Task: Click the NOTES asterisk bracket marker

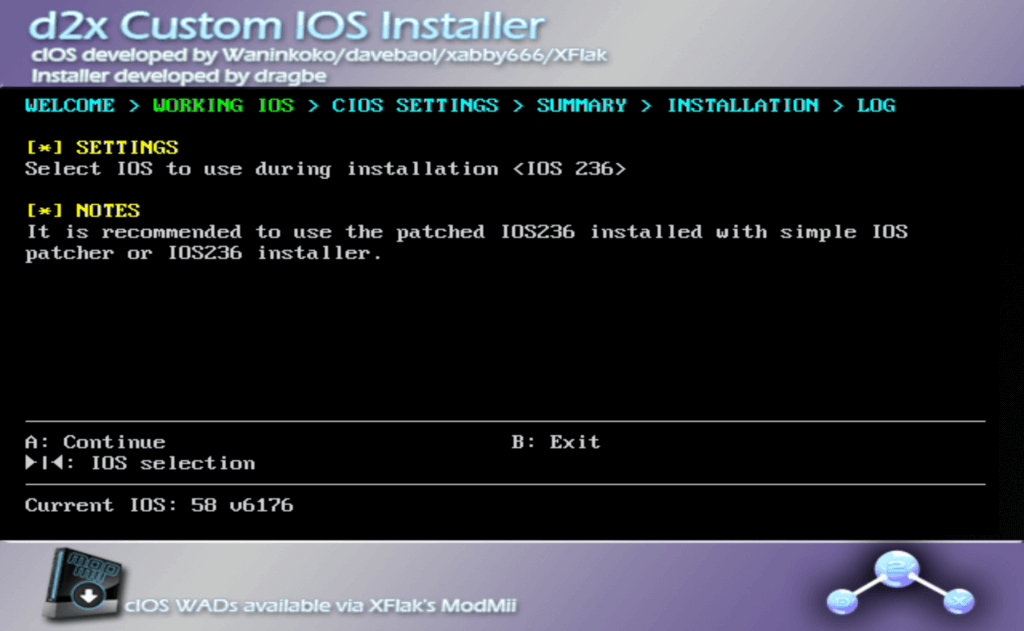Action: (x=44, y=210)
